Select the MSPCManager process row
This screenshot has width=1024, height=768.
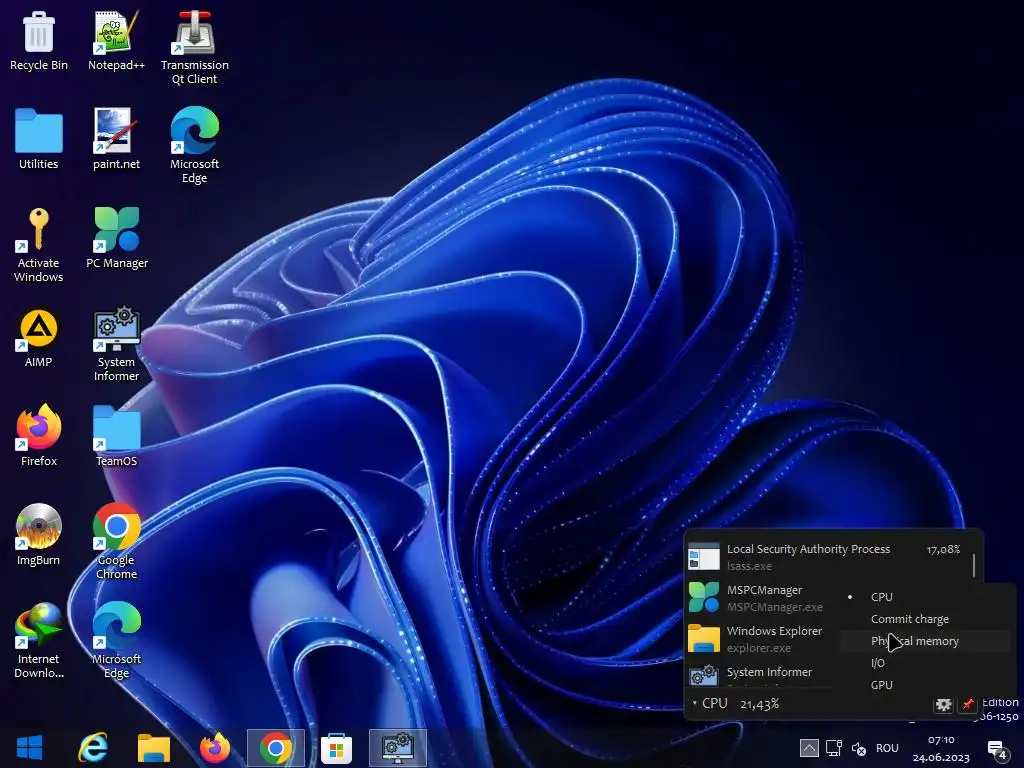pyautogui.click(x=762, y=598)
